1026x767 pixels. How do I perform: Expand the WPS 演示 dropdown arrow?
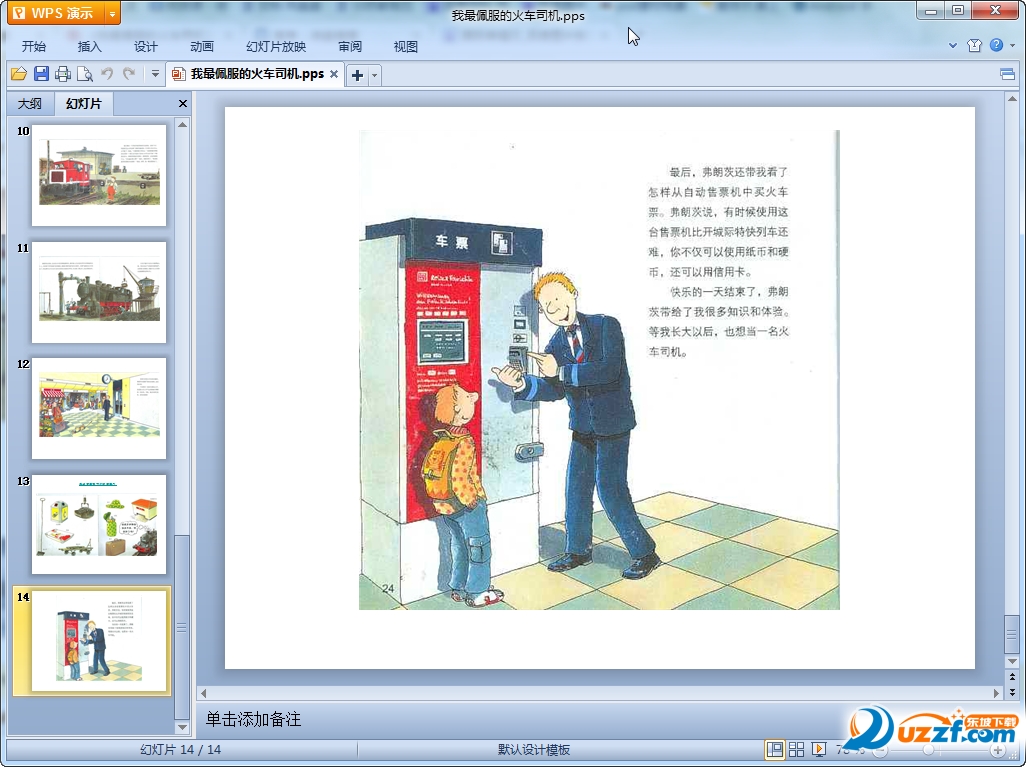(113, 13)
